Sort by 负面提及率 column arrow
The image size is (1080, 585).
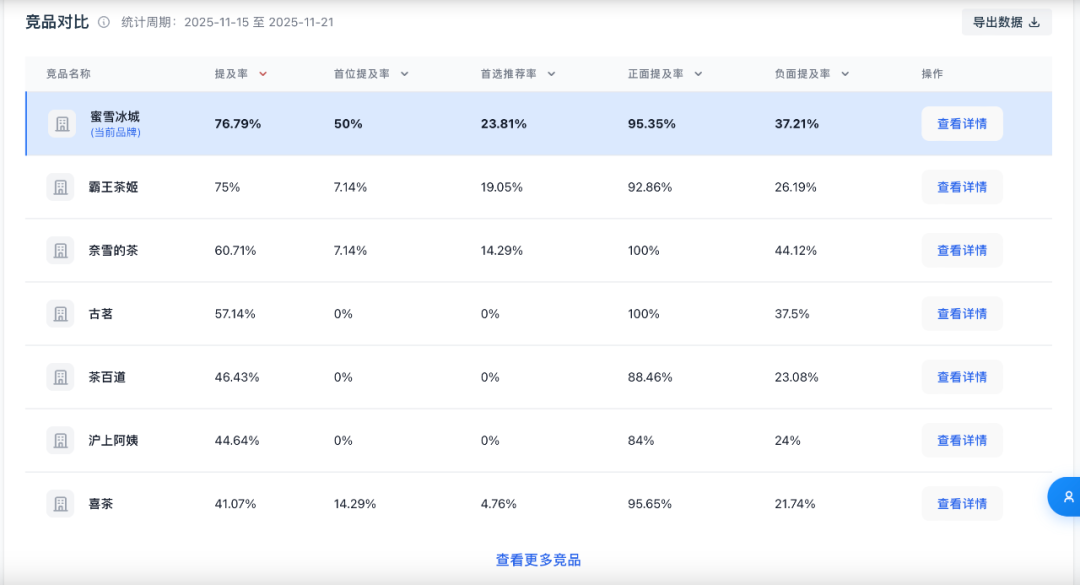(845, 74)
